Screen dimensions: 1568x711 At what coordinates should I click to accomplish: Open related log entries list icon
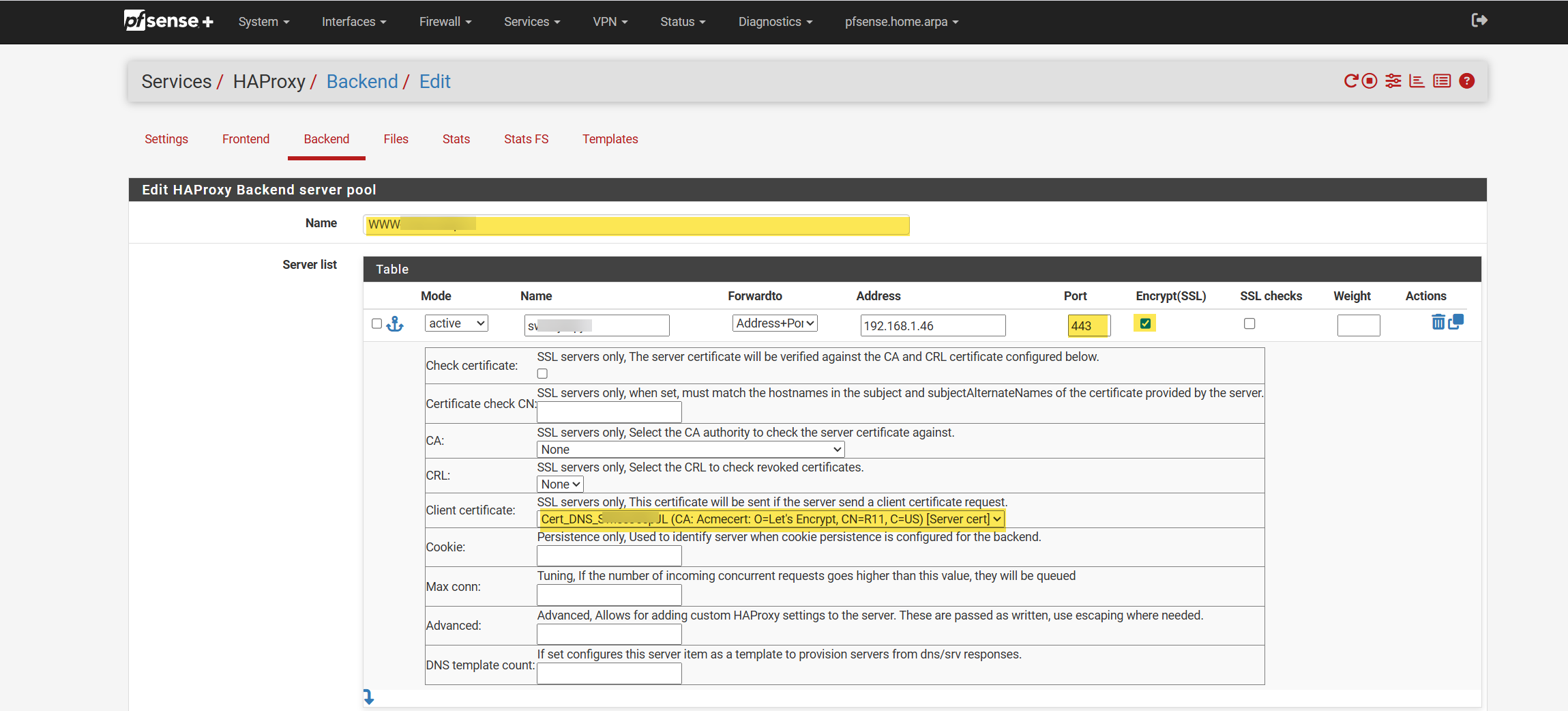click(1442, 81)
